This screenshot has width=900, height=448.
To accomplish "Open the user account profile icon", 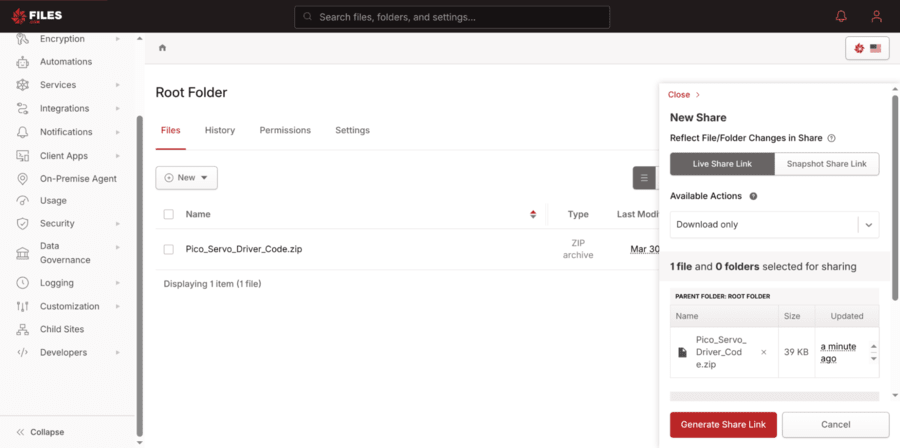I will point(876,16).
